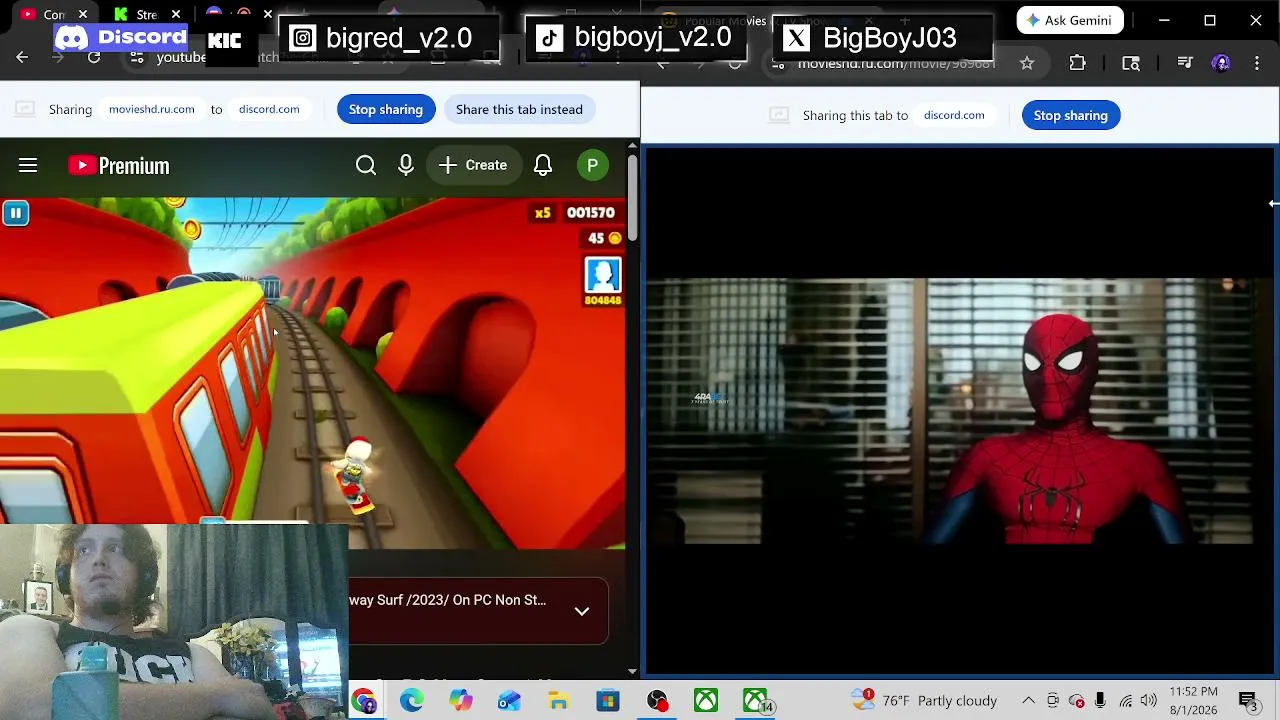Go back in the YouTube browser window

coord(22,58)
